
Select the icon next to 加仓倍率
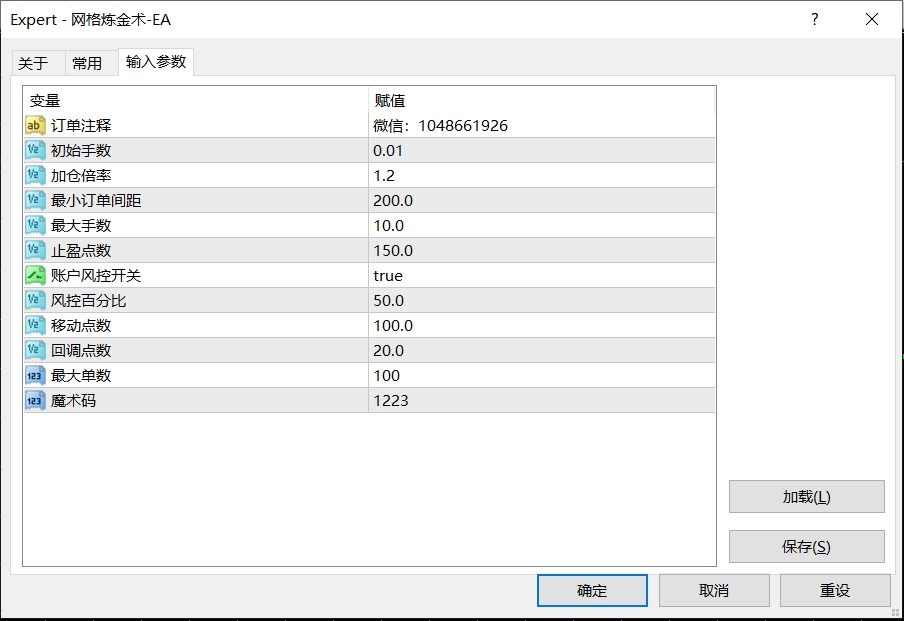click(x=35, y=176)
